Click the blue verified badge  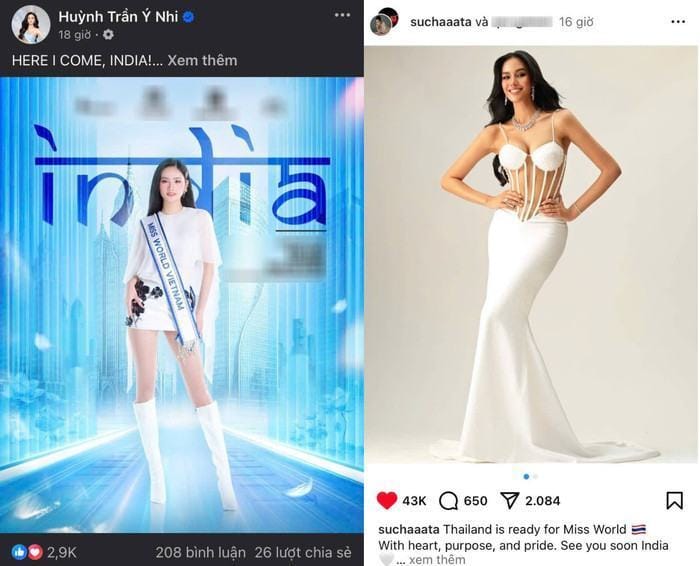point(189,17)
